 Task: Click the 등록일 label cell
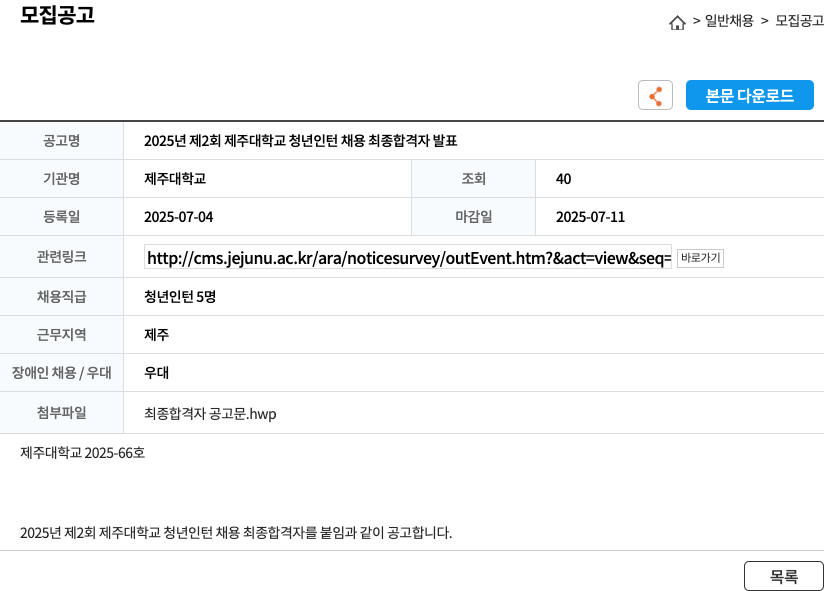click(61, 216)
